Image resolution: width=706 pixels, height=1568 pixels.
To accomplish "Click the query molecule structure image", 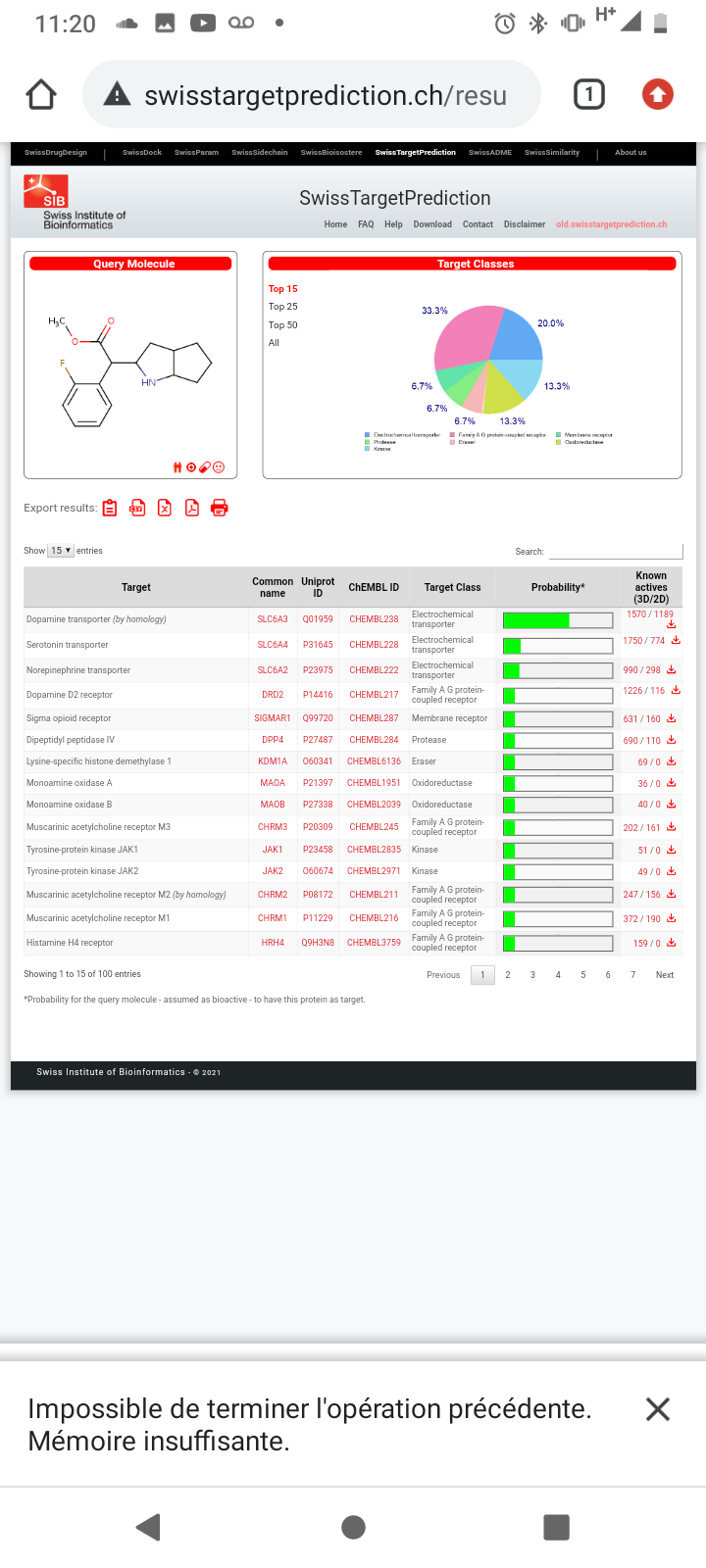I will [129, 370].
